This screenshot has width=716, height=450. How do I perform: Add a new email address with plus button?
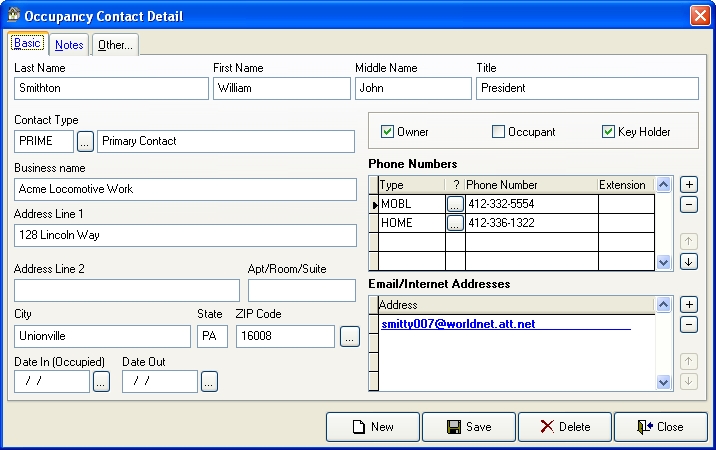click(688, 304)
